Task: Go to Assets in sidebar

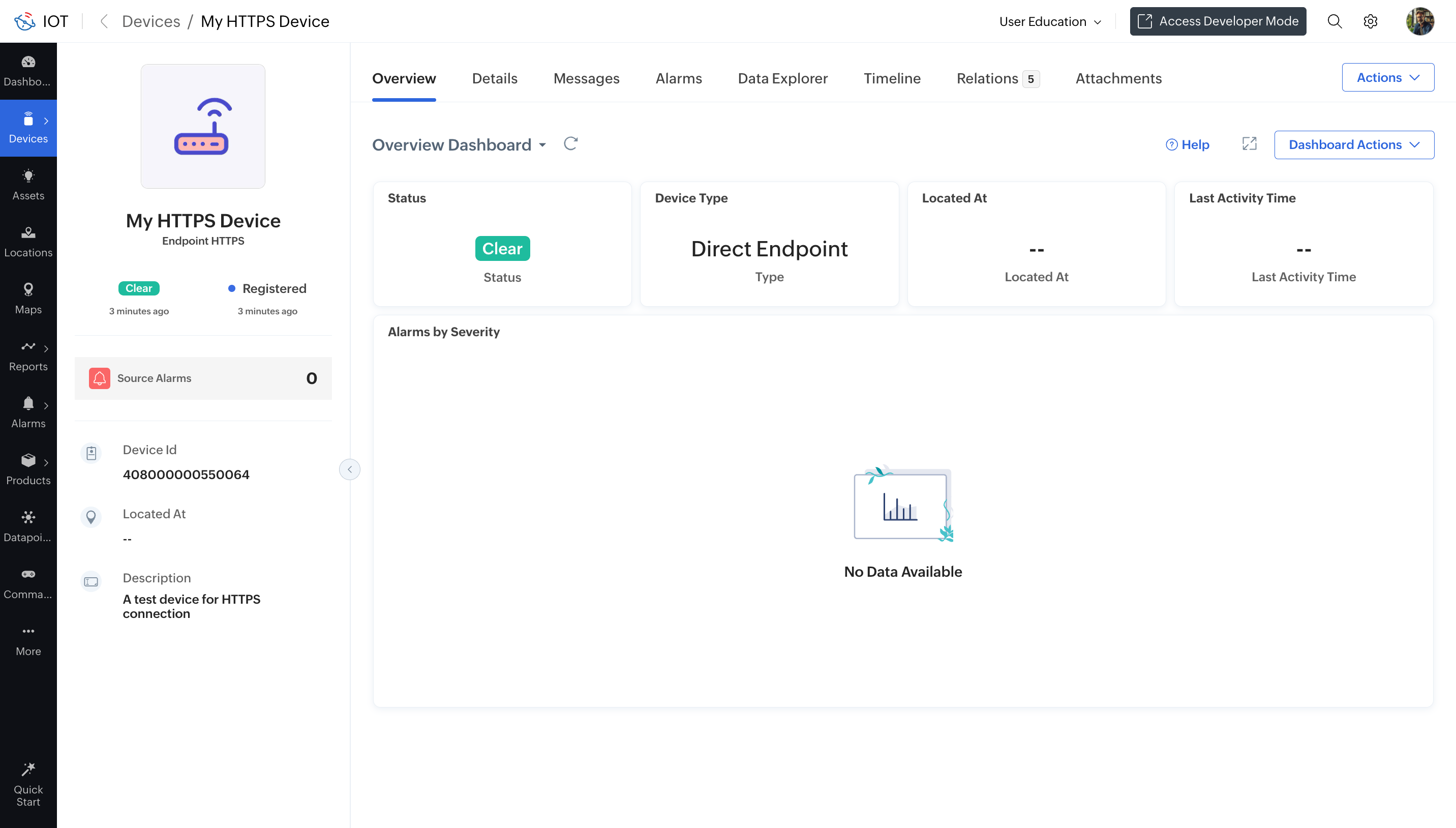Action: click(x=28, y=184)
